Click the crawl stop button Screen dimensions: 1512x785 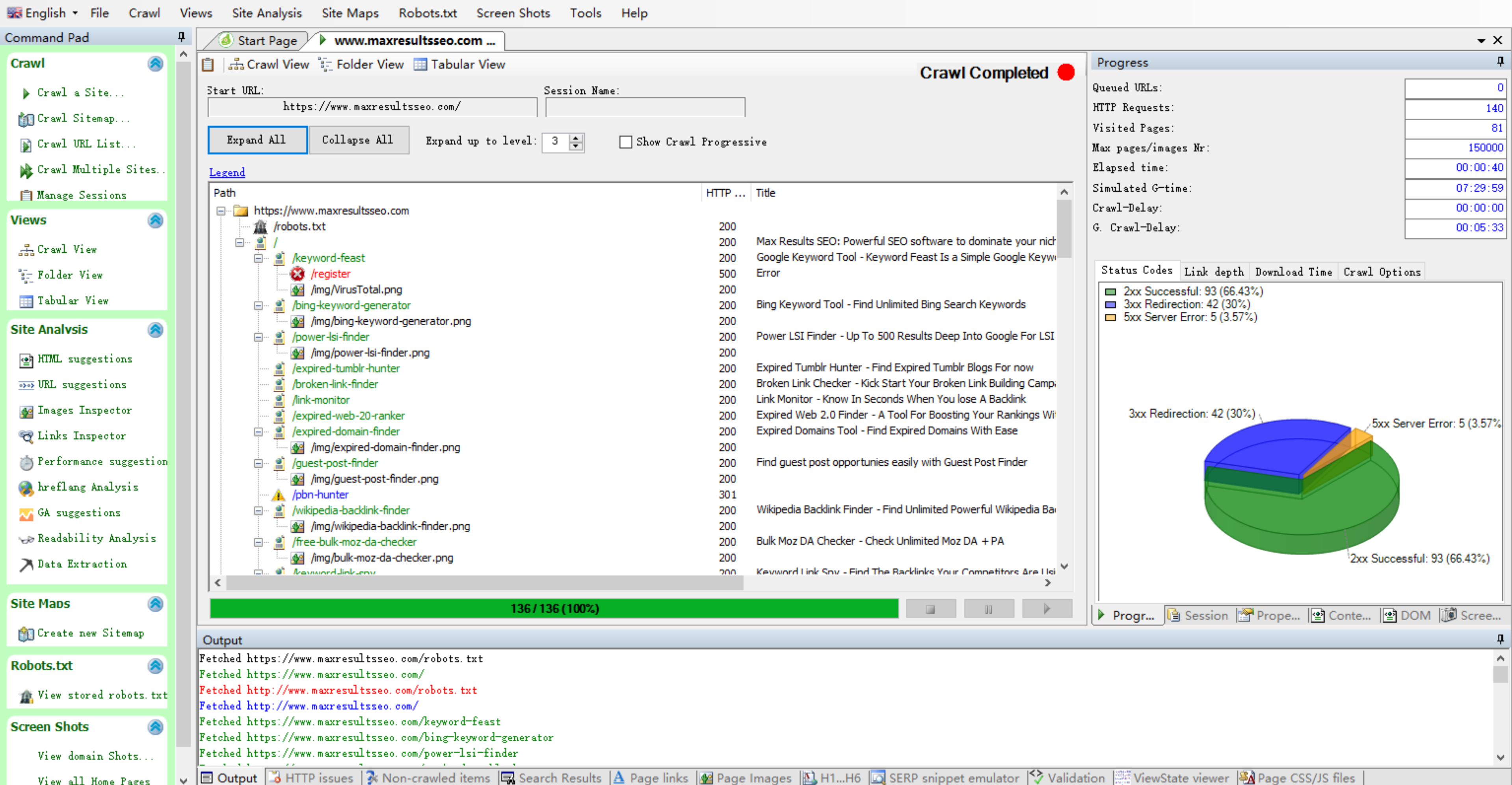pos(930,609)
